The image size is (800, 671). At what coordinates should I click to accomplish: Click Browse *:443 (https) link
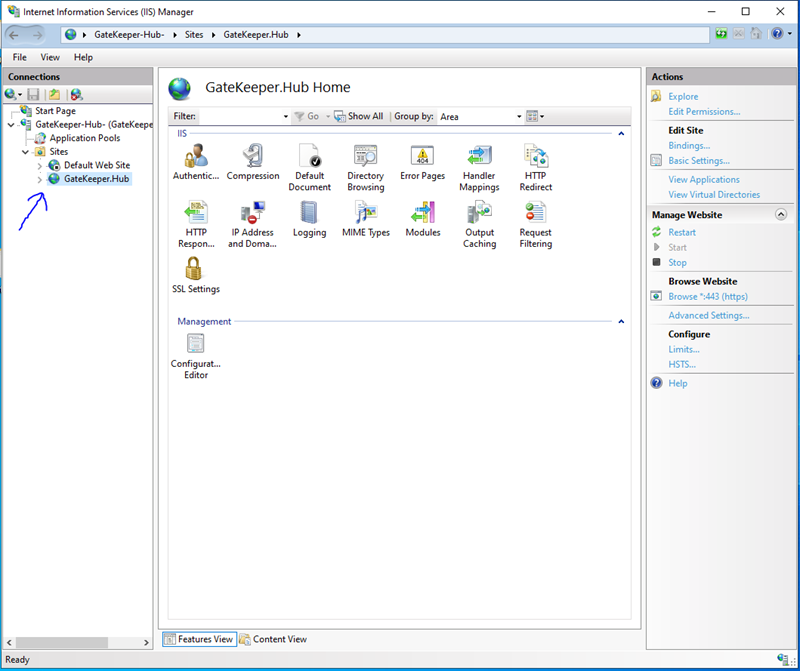point(708,296)
